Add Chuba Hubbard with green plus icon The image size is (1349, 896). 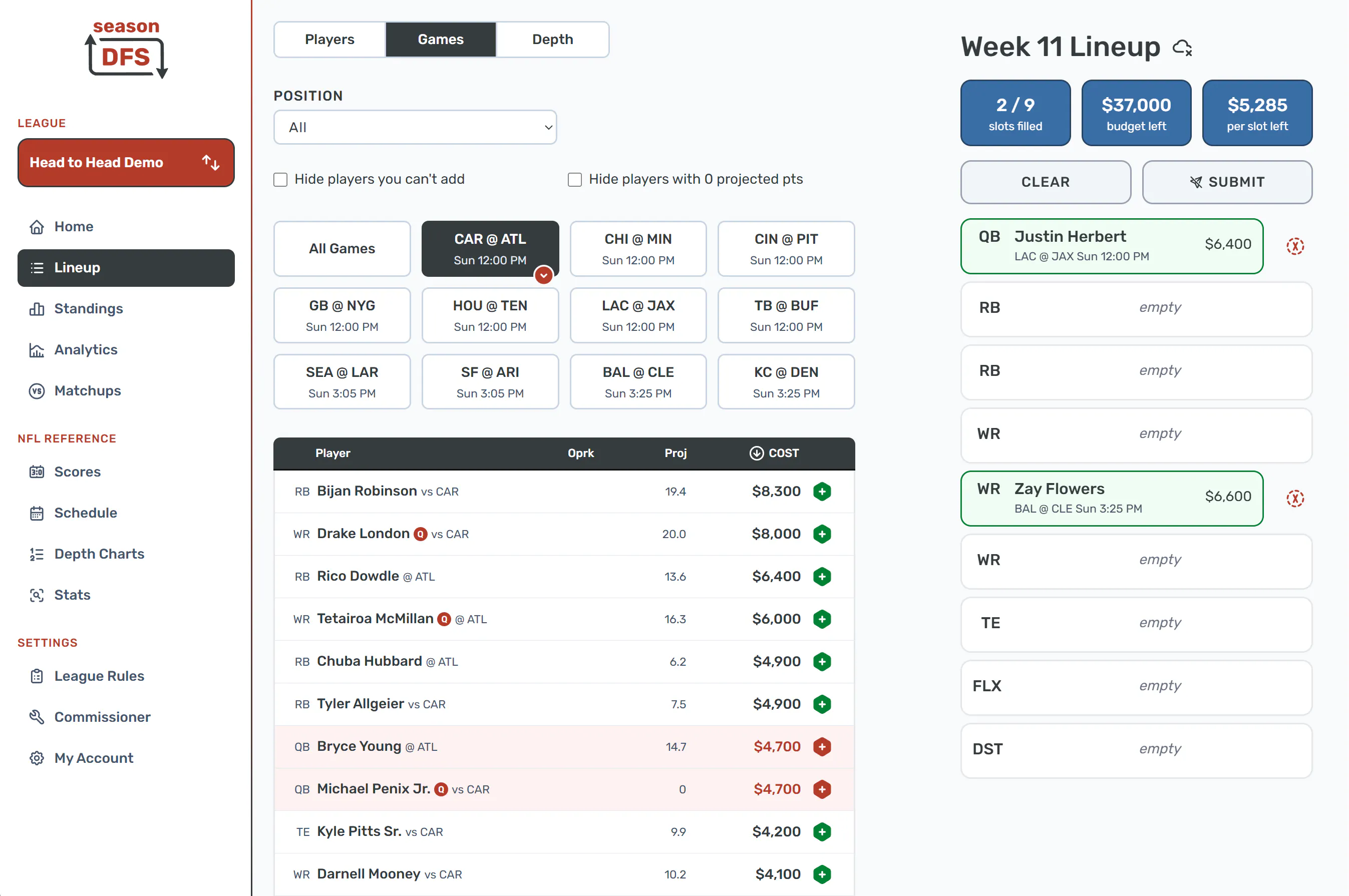pyautogui.click(x=821, y=662)
